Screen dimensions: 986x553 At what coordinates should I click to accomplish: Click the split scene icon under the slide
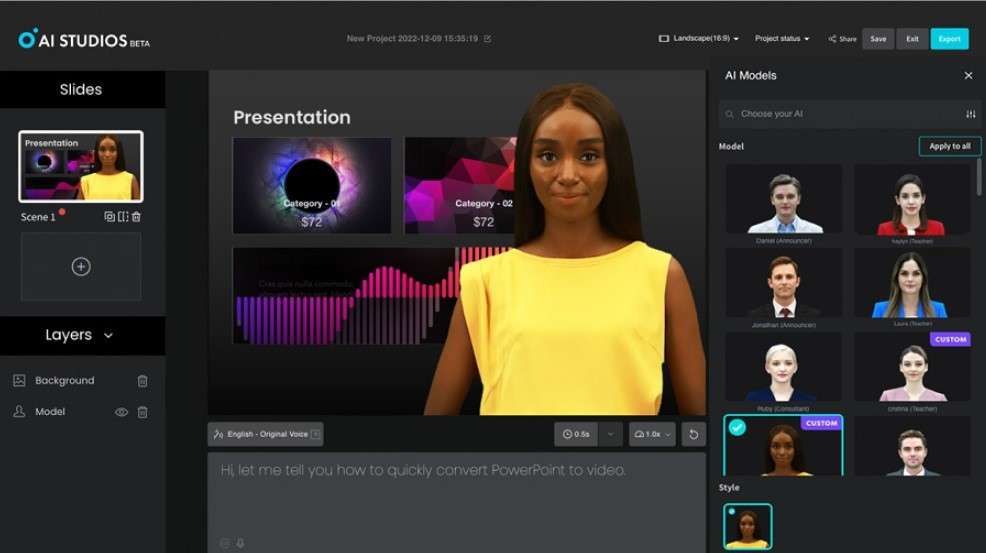click(123, 216)
